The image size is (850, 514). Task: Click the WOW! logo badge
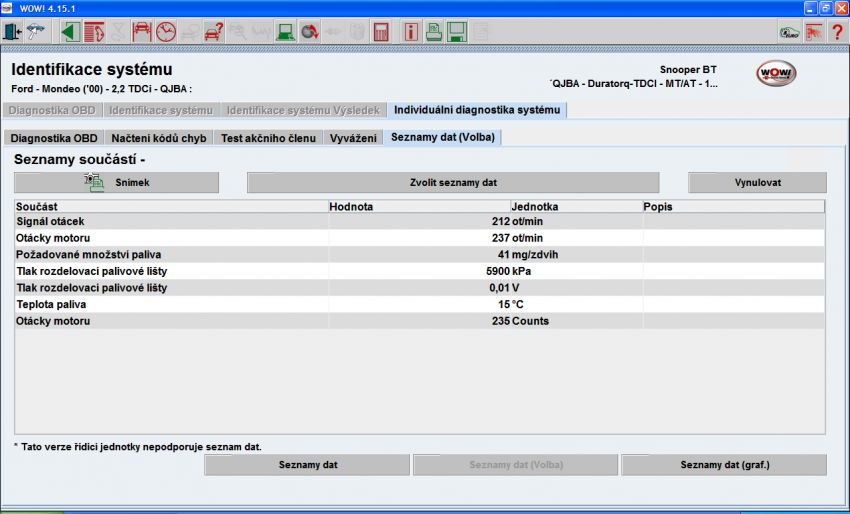tap(776, 73)
